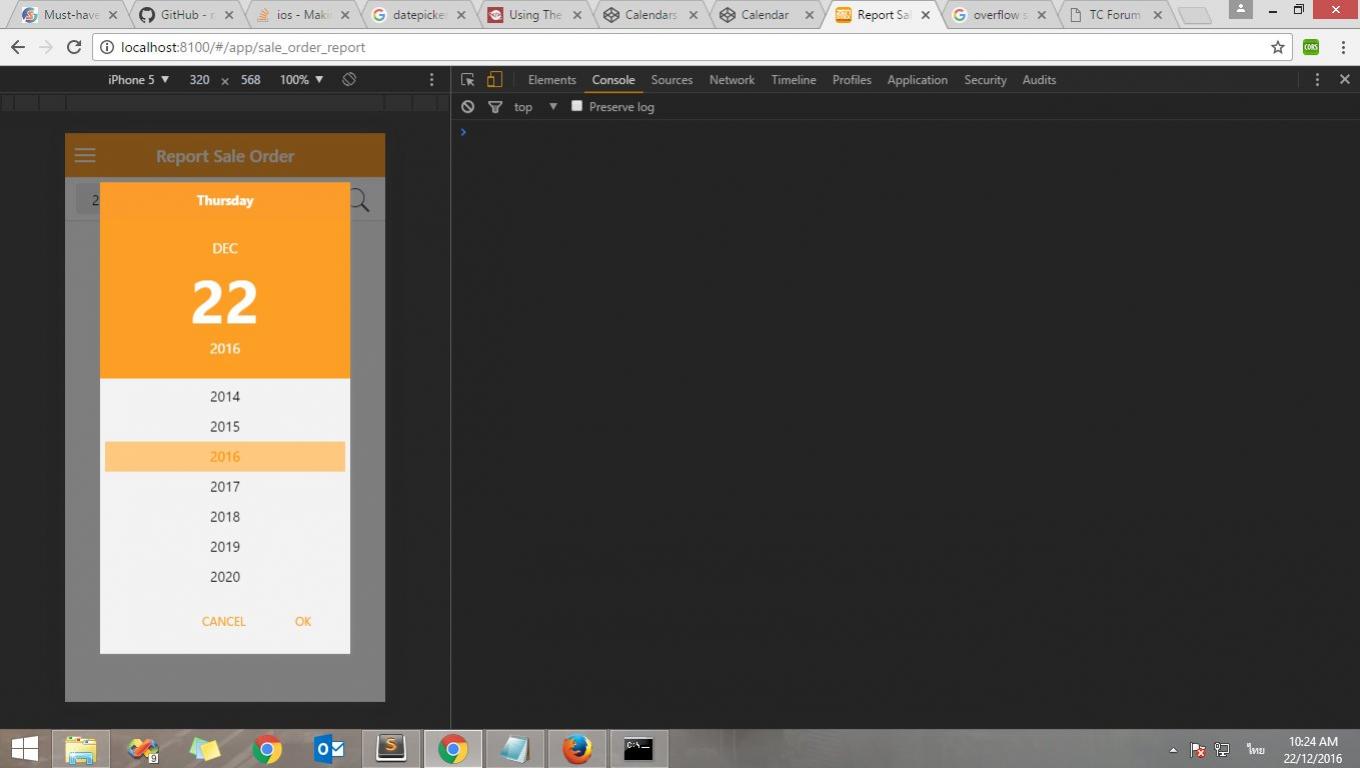Click the address bar showing localhost:8100
This screenshot has height=768, width=1360.
point(690,47)
